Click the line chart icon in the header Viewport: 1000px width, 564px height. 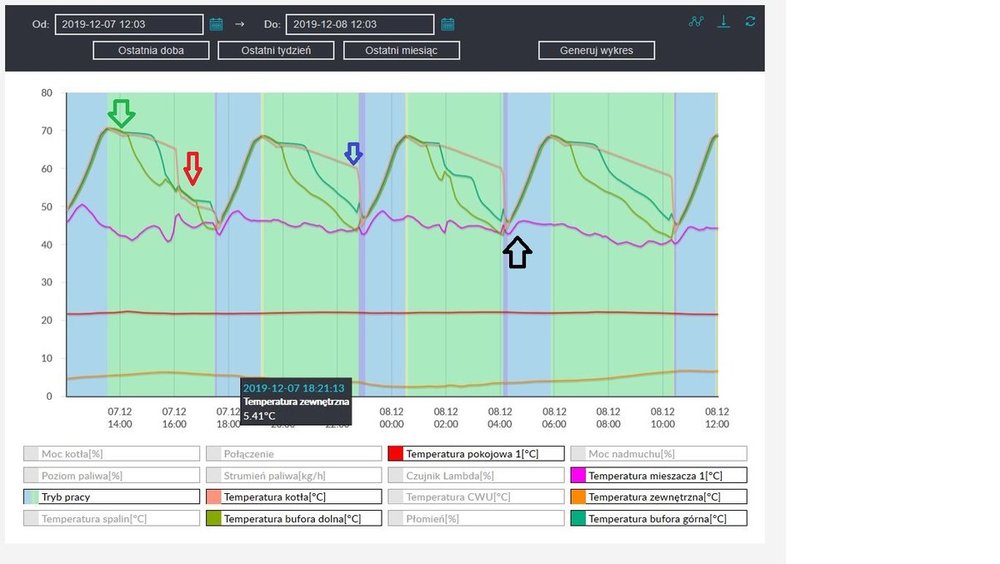[696, 22]
